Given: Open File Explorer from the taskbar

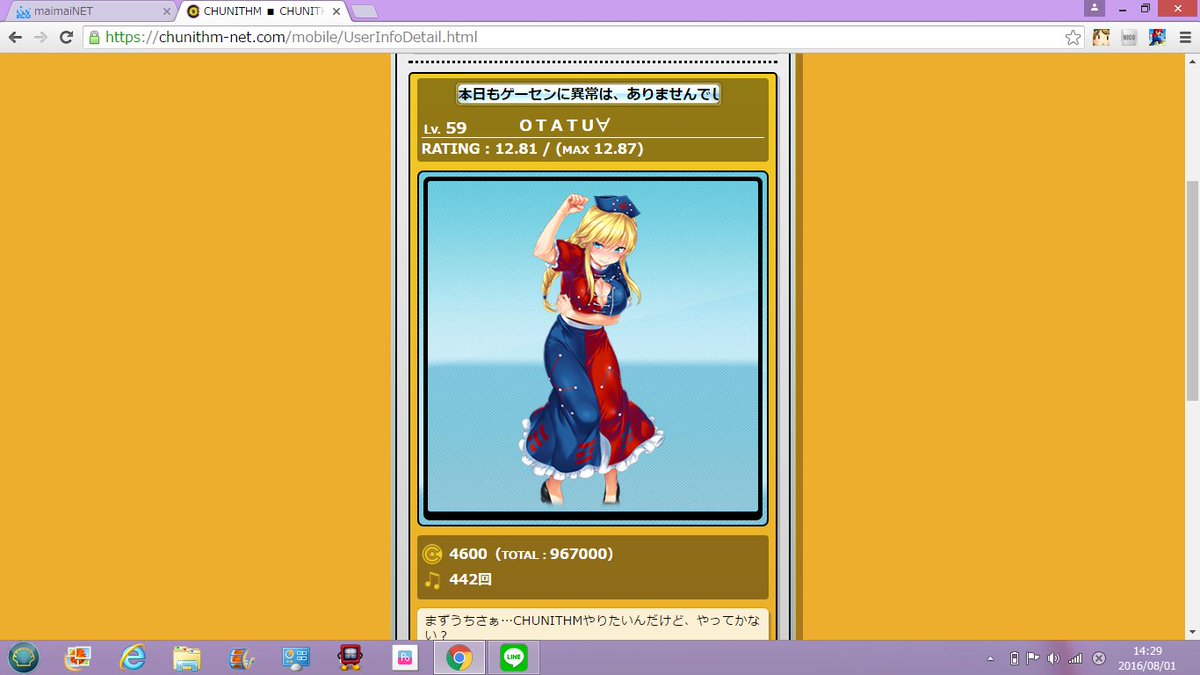Looking at the screenshot, I should [186, 657].
